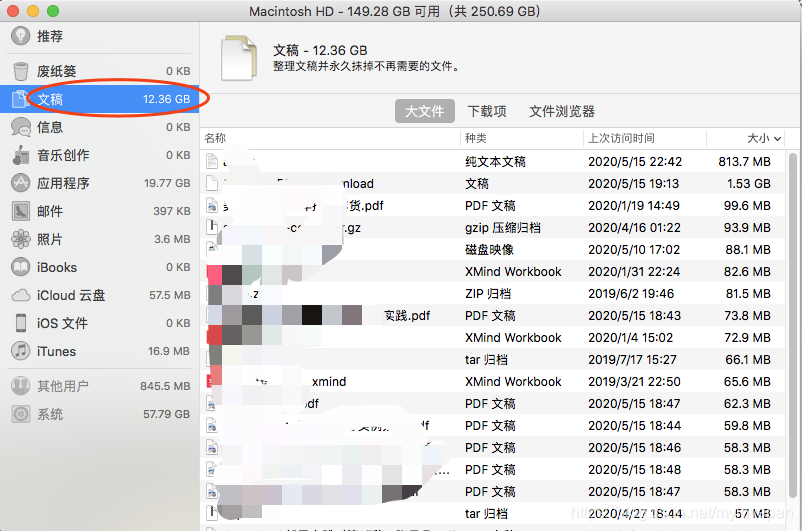Select the XMind Workbook 65.6 MB row
The image size is (802, 531).
pos(494,381)
